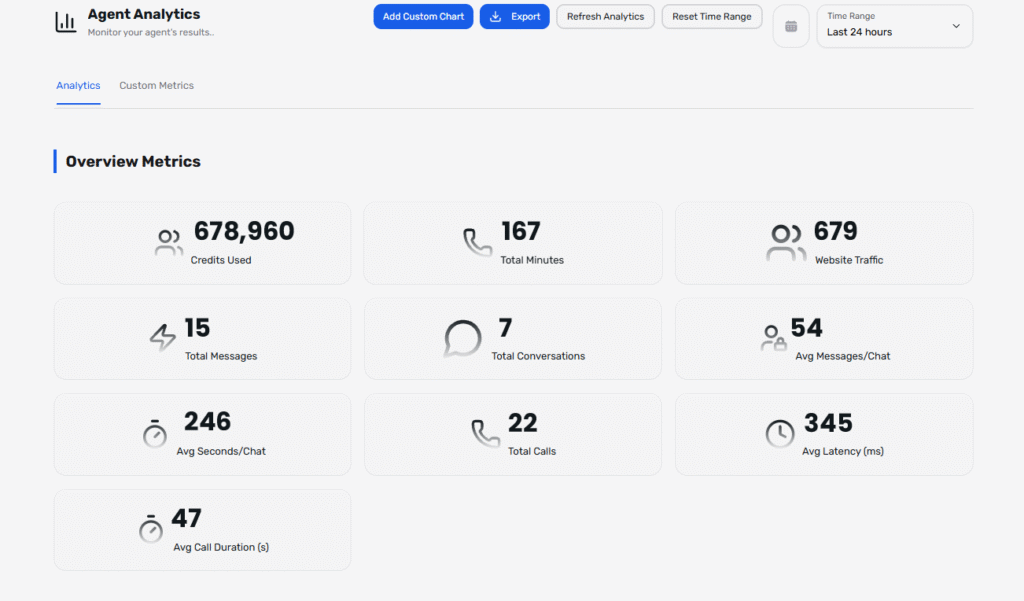Click the Avg Call Duration stopwatch icon
Image resolution: width=1024 pixels, height=601 pixels.
(151, 528)
